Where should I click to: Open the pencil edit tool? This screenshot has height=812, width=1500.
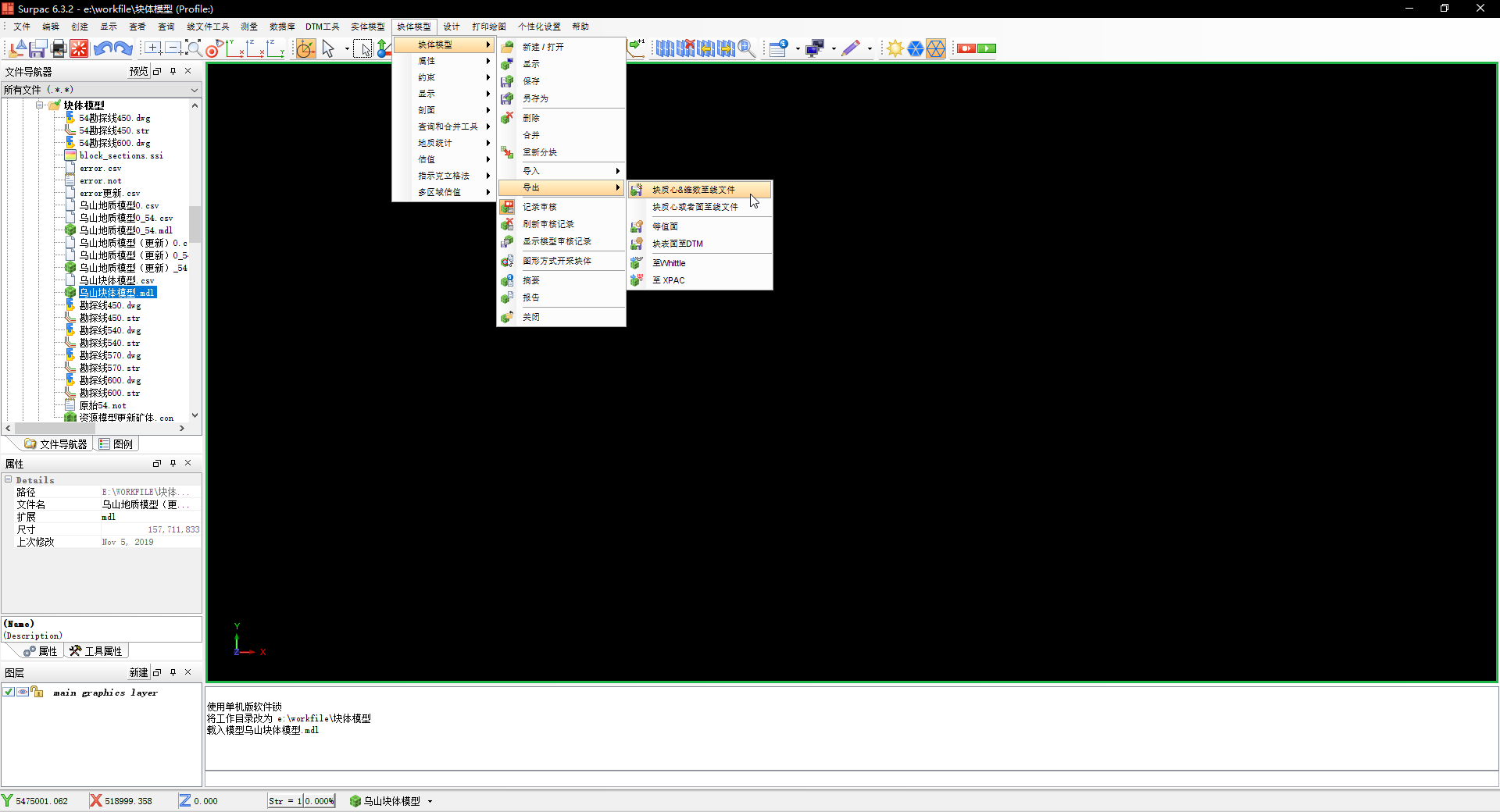tap(852, 48)
